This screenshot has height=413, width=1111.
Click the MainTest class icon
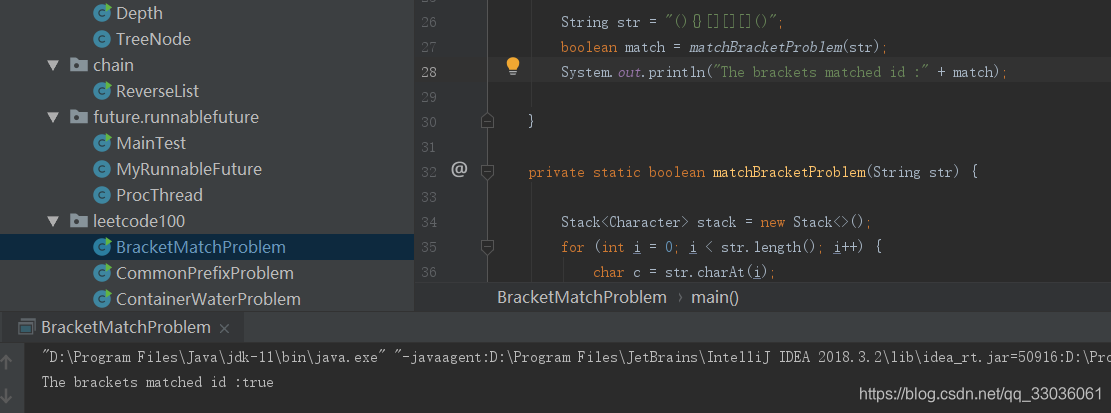click(x=103, y=143)
